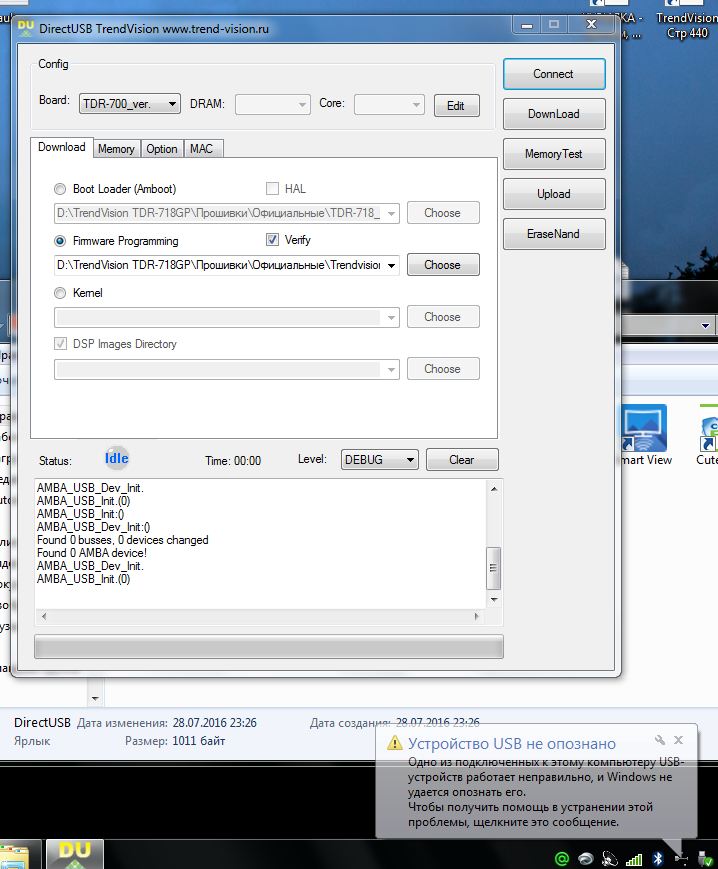This screenshot has height=869, width=718.
Task: Click the Bluetooth tray icon
Action: (658, 858)
